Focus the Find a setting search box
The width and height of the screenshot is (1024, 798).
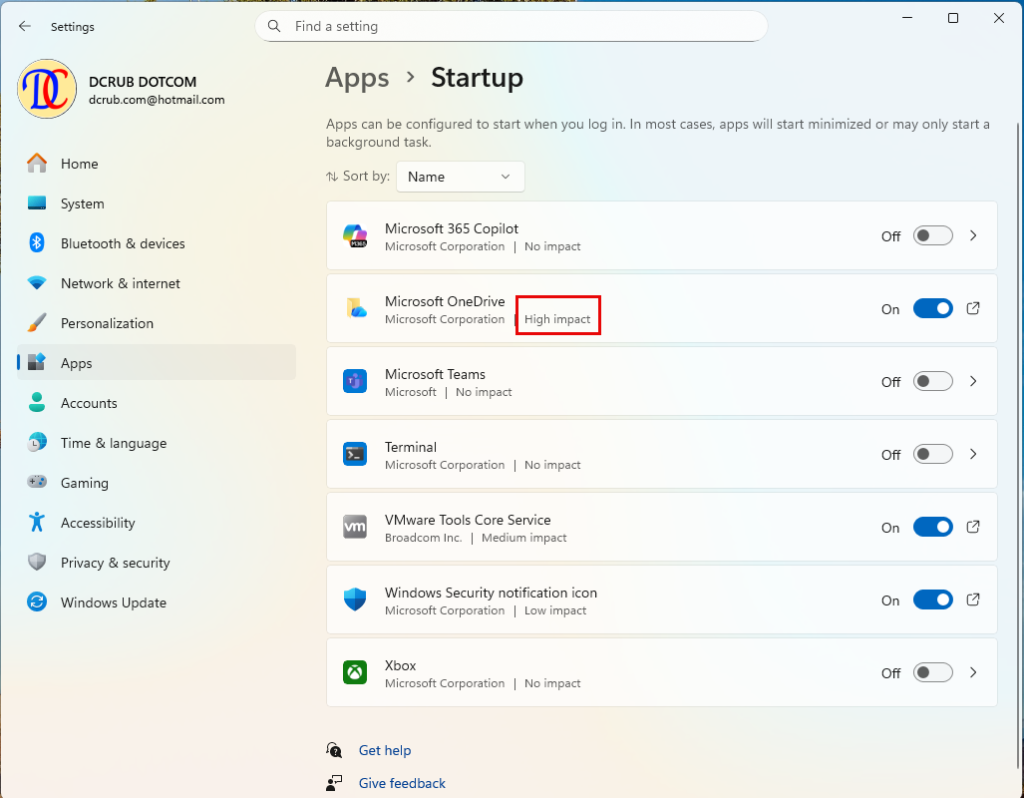click(511, 26)
